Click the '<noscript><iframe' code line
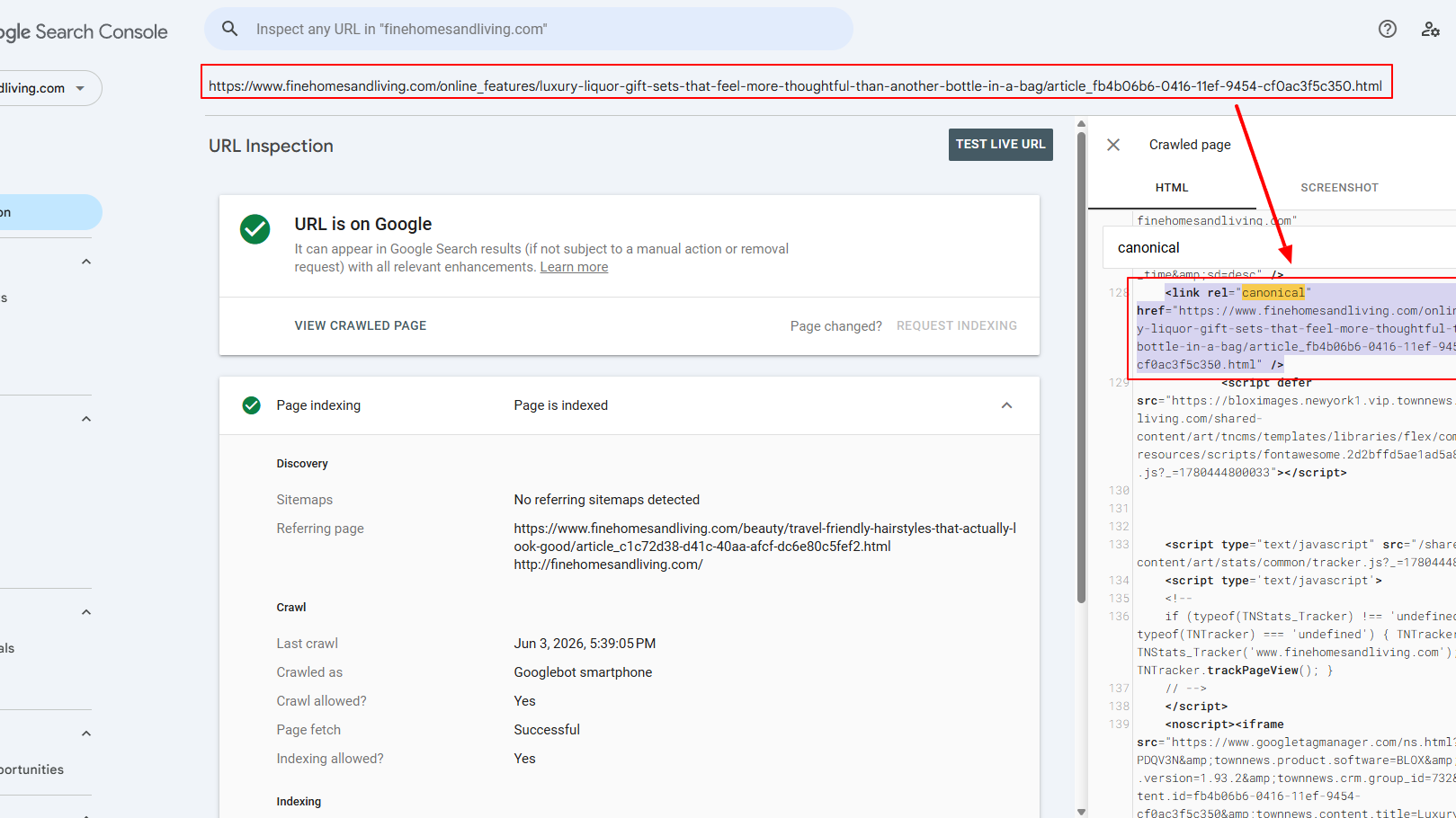1456x818 pixels. coord(1224,725)
